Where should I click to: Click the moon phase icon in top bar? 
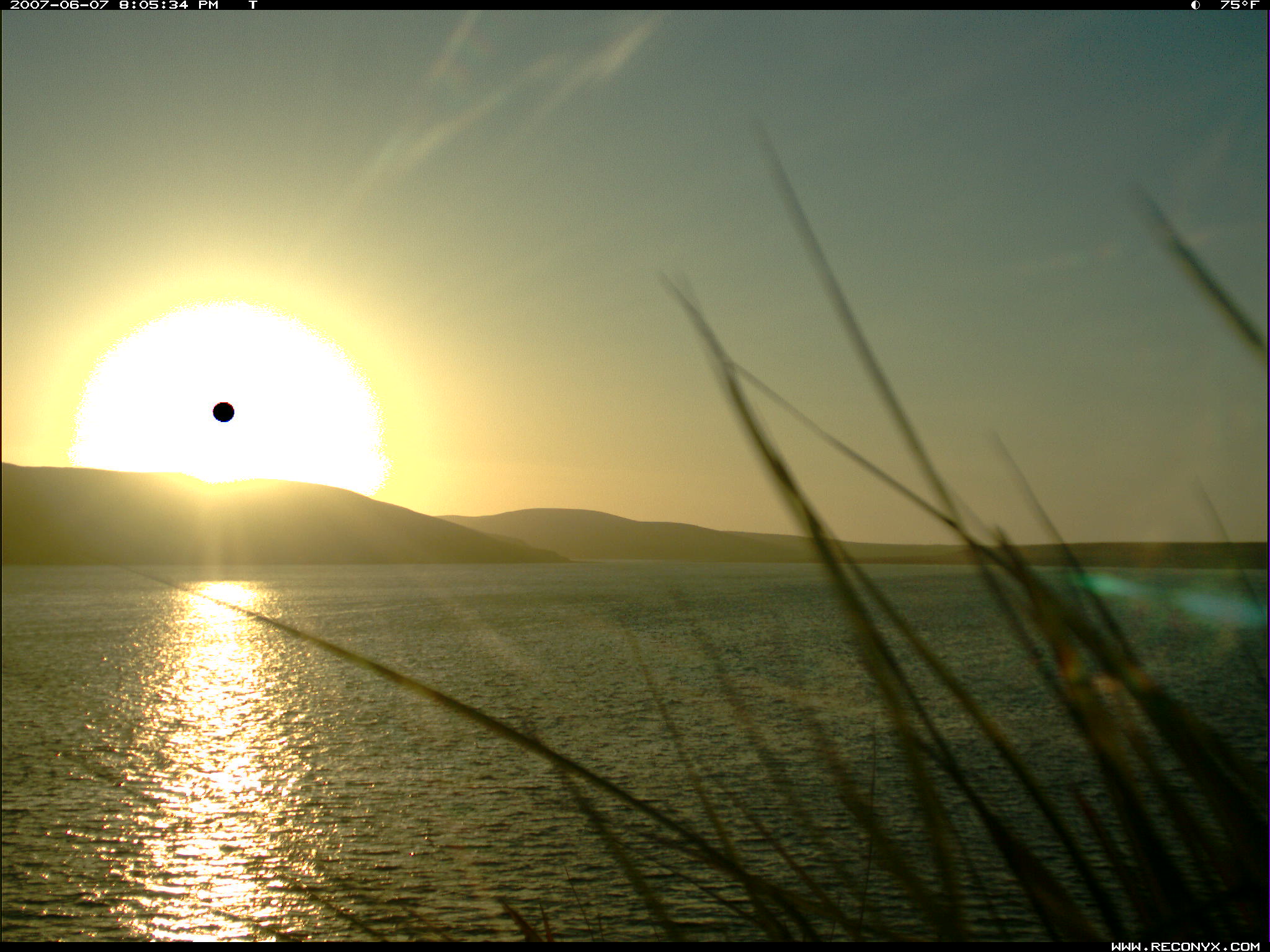click(1195, 5)
